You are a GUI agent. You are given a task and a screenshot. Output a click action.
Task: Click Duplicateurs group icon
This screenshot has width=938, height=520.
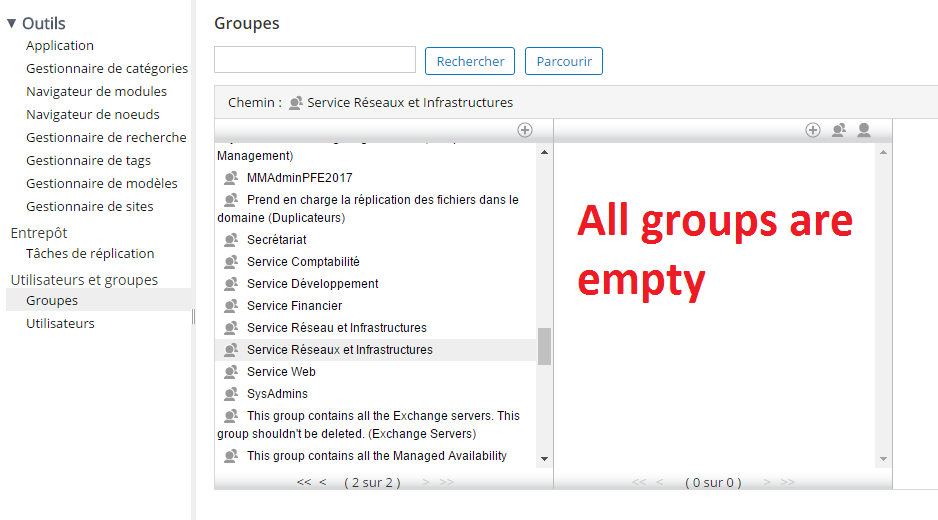[231, 200]
